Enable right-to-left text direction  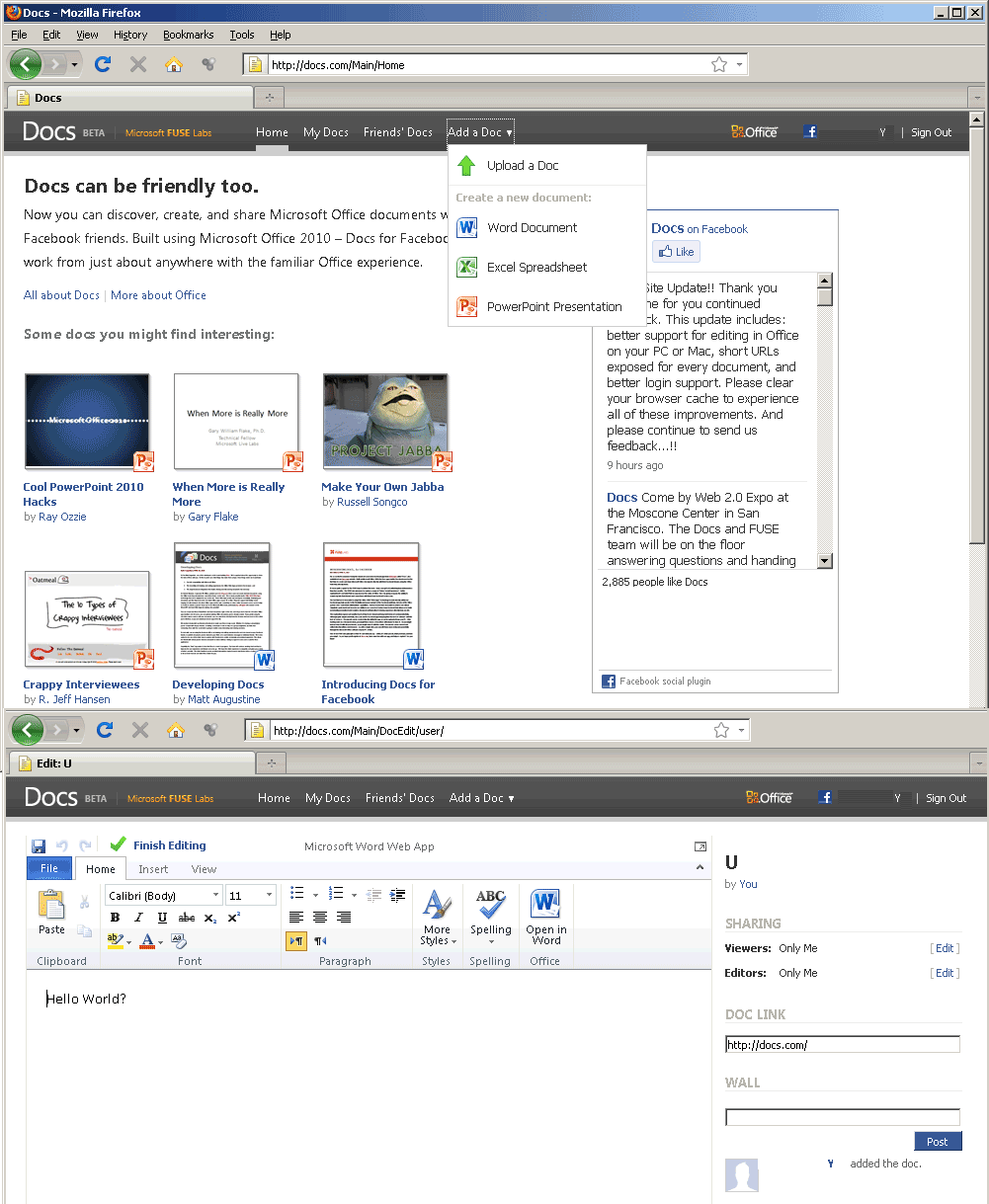click(x=320, y=941)
